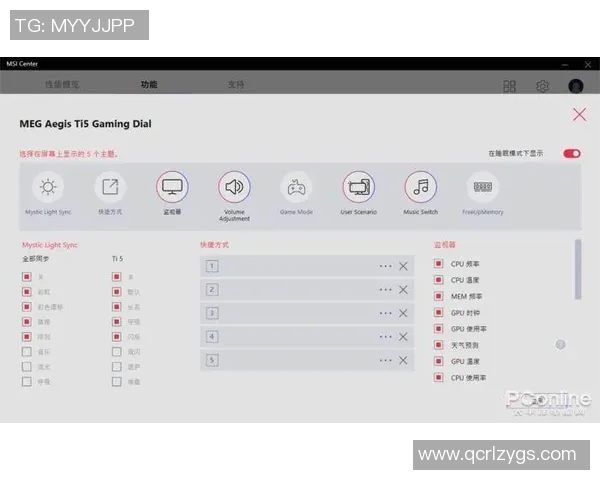The height and width of the screenshot is (480, 600).
Task: Select the Music Switch note icon
Action: [421, 187]
